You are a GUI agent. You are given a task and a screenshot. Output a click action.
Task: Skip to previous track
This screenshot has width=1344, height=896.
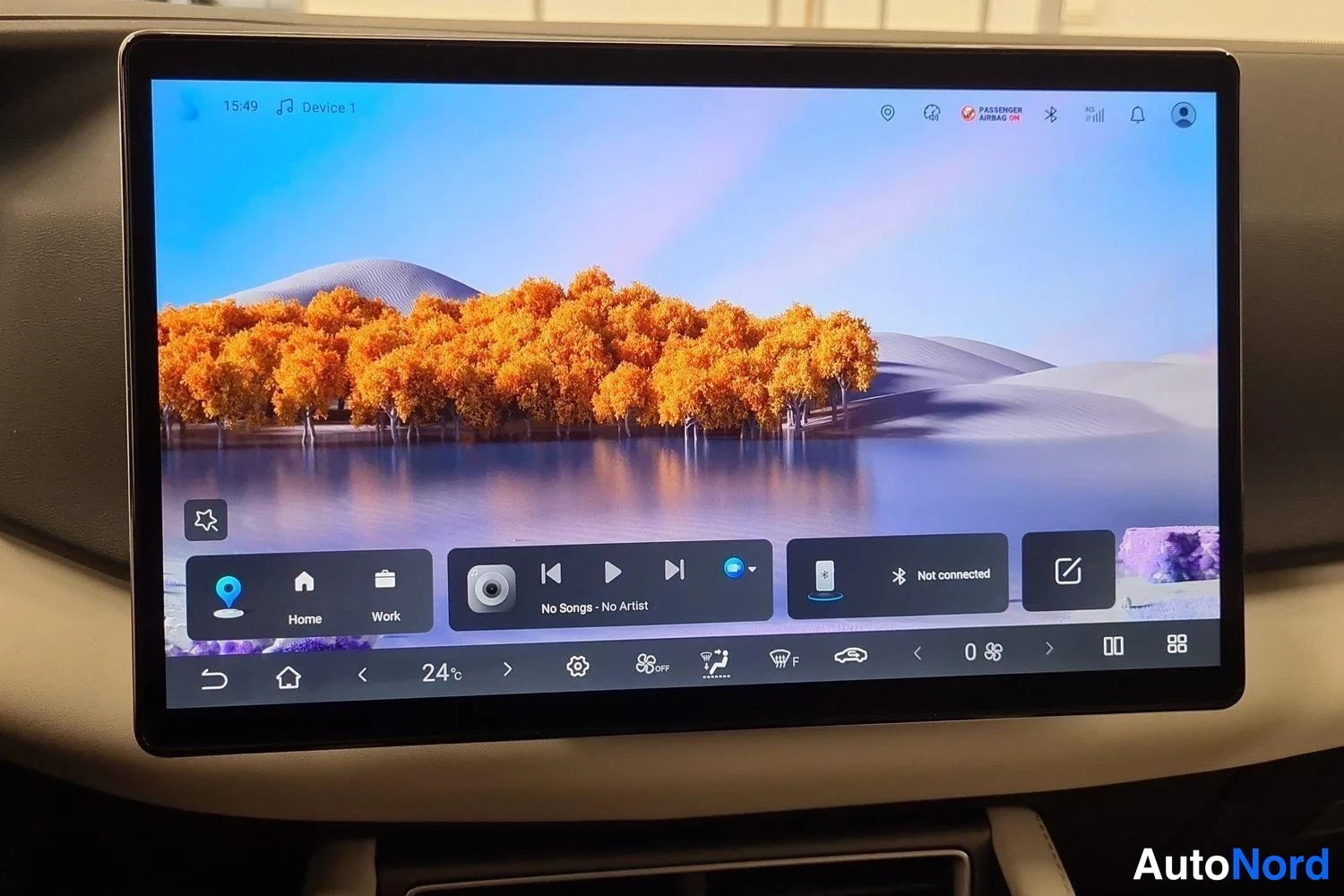point(552,573)
